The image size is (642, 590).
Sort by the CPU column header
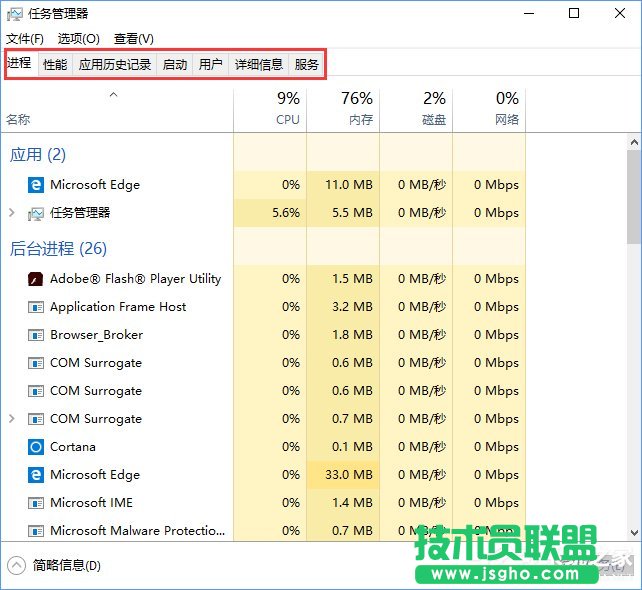click(270, 110)
